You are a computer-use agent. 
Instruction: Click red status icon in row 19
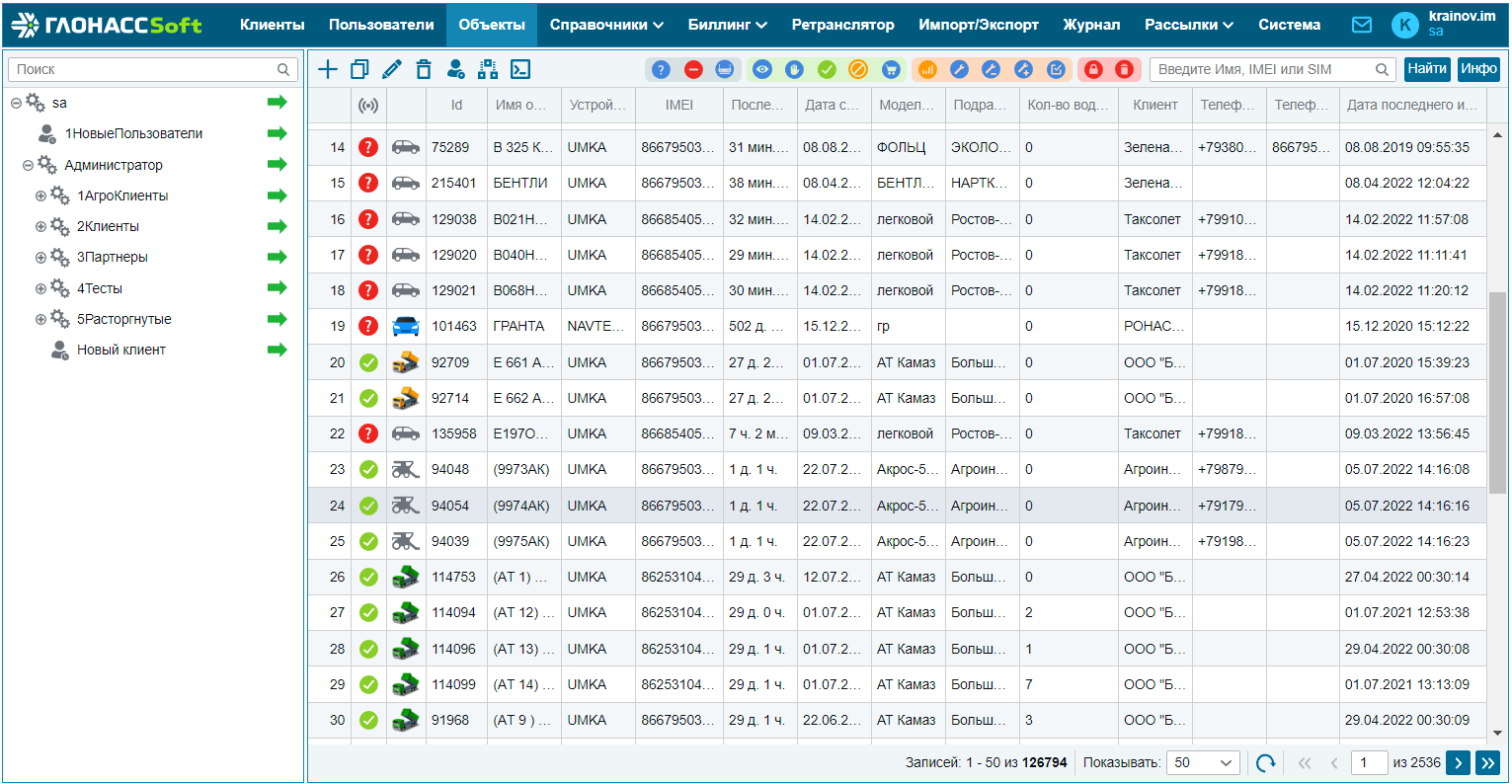(368, 326)
